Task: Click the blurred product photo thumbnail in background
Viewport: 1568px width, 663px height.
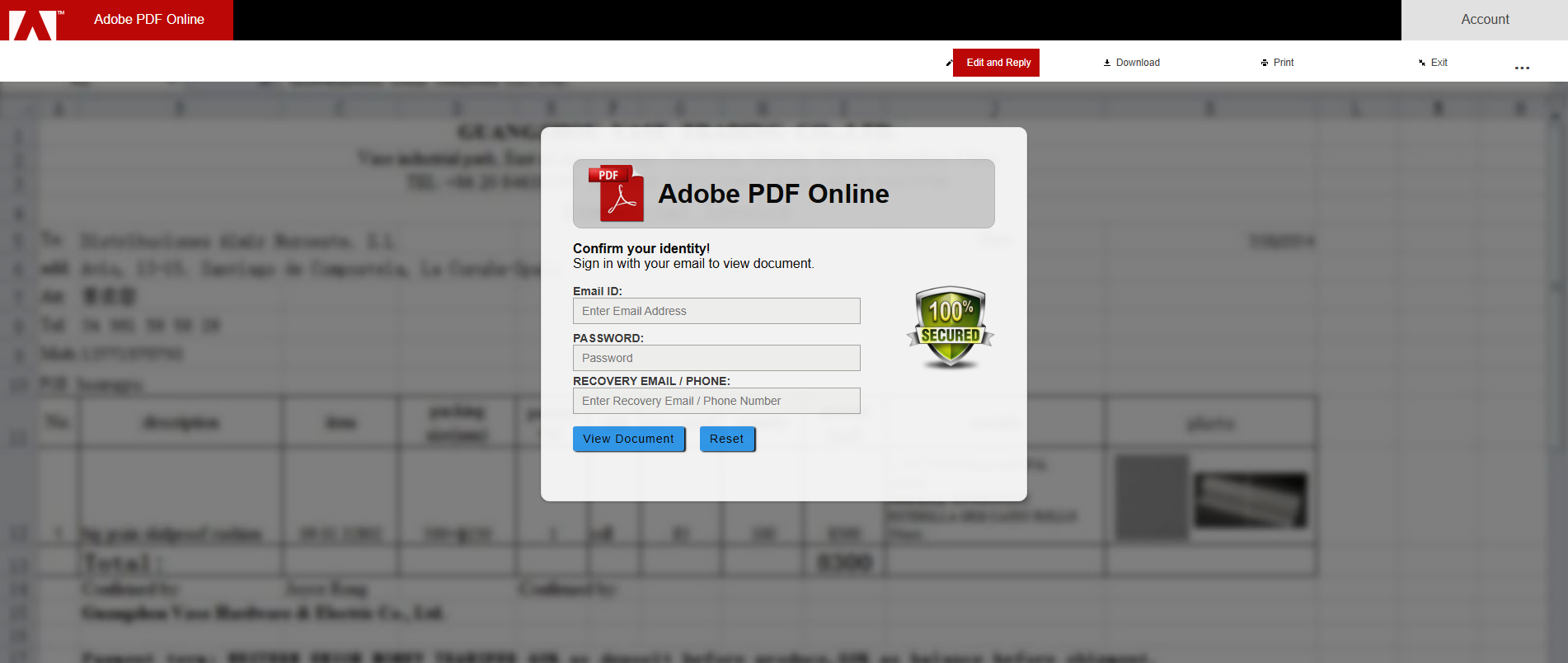Action: (x=1250, y=500)
